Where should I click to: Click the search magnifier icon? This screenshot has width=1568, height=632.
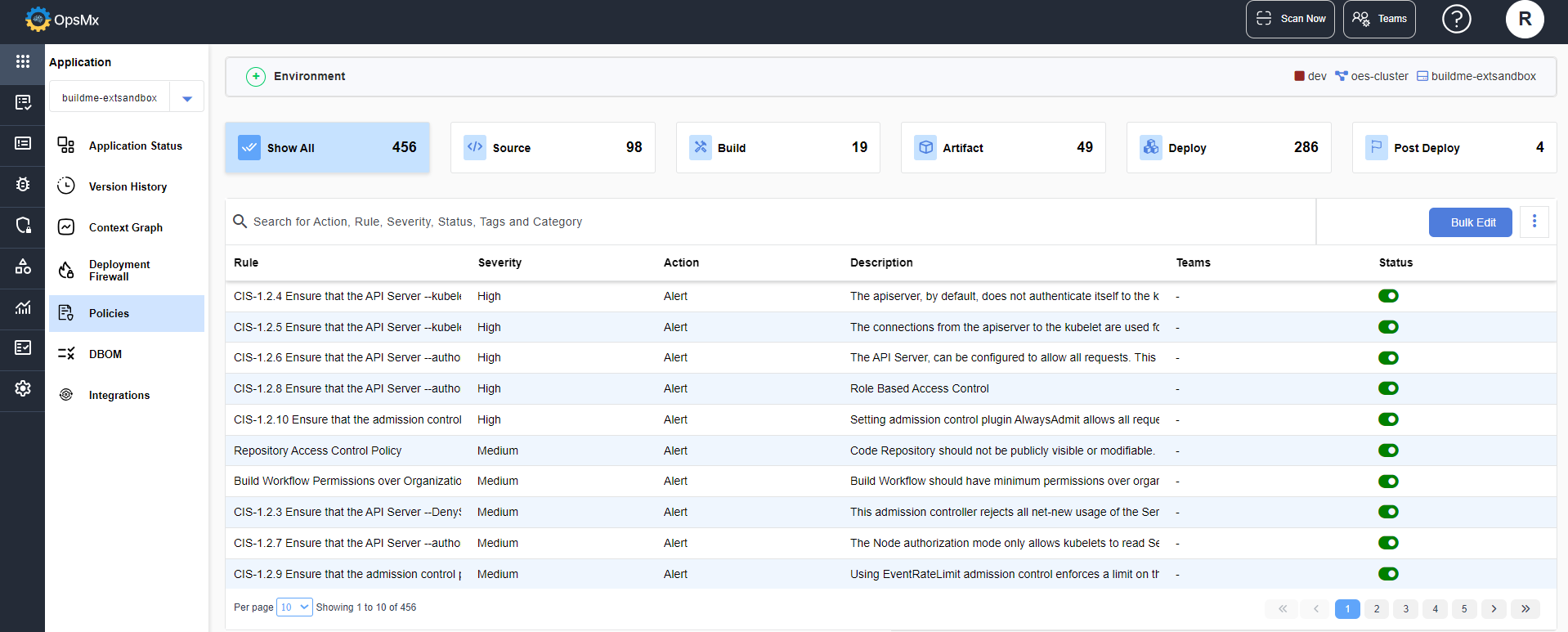pos(240,222)
